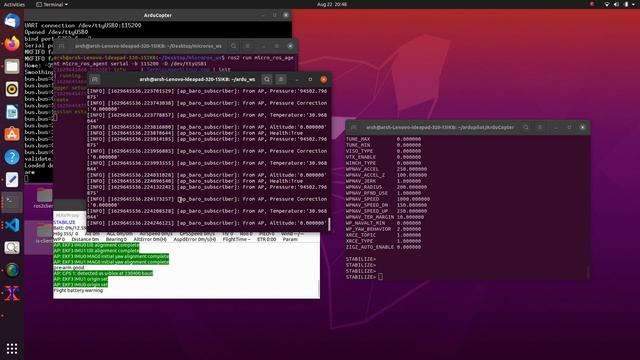Launch Firefox from the dock
Image resolution: width=640 pixels, height=360 pixels.
tap(12, 43)
